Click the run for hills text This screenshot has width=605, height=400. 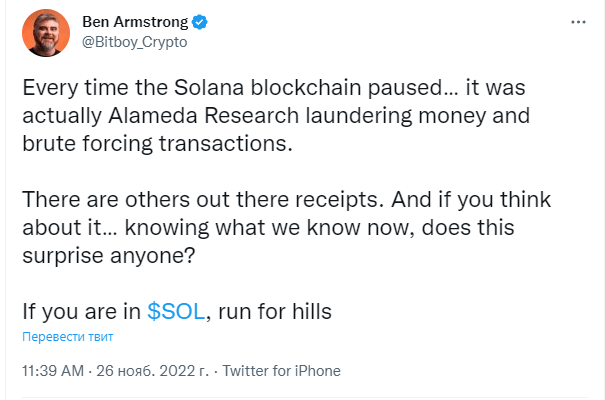point(275,311)
